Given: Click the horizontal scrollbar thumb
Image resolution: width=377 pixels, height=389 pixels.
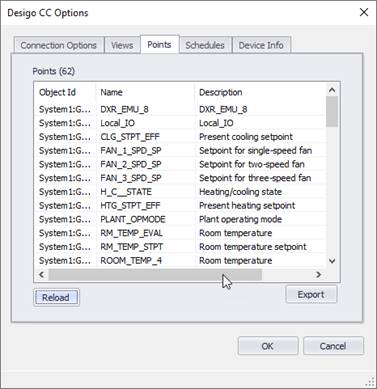Looking at the screenshot, I should pos(155,275).
